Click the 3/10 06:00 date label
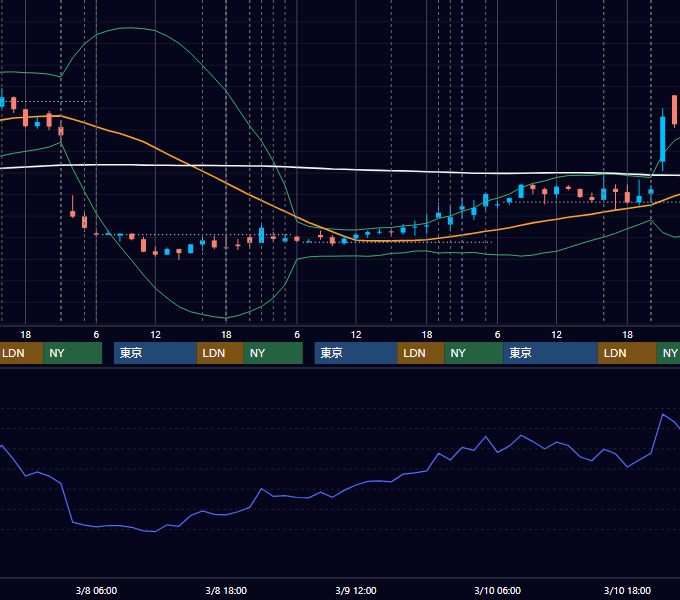Viewport: 680px width, 600px height. click(x=497, y=590)
